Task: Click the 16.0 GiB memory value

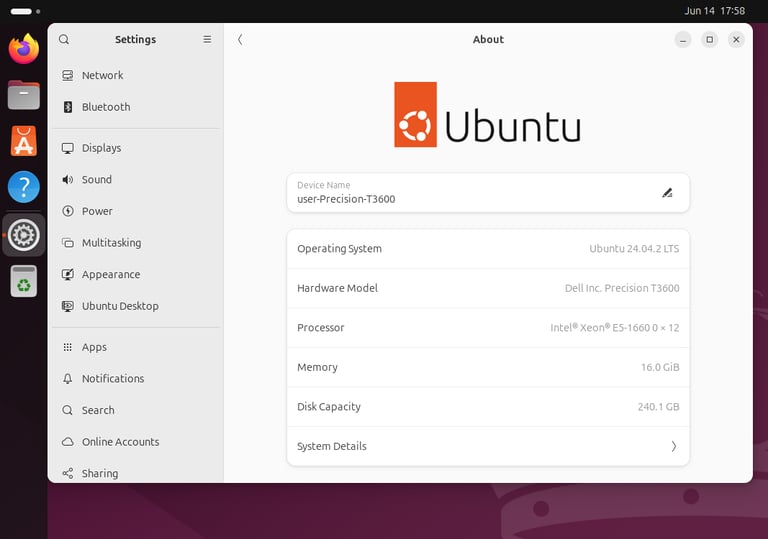Action: (660, 368)
